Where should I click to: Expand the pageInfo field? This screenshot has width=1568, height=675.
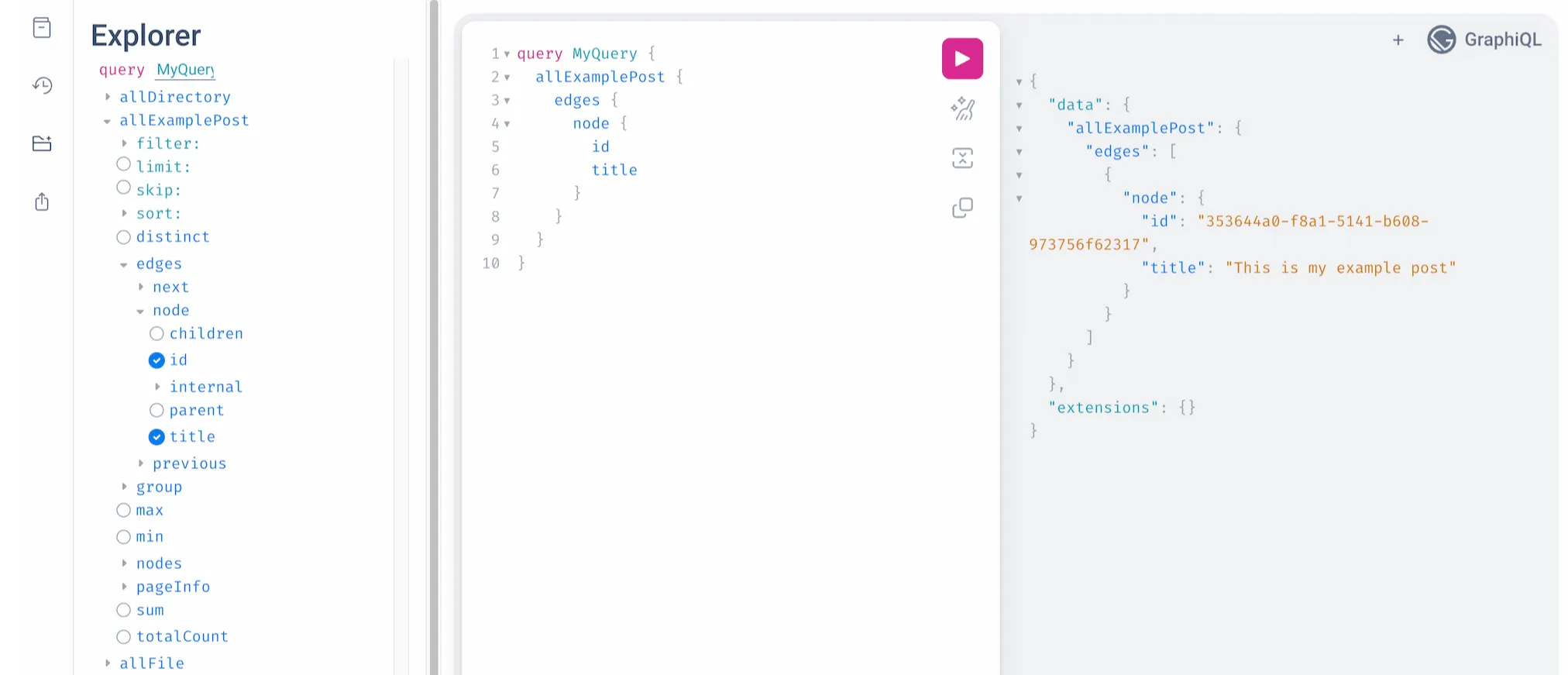point(124,587)
